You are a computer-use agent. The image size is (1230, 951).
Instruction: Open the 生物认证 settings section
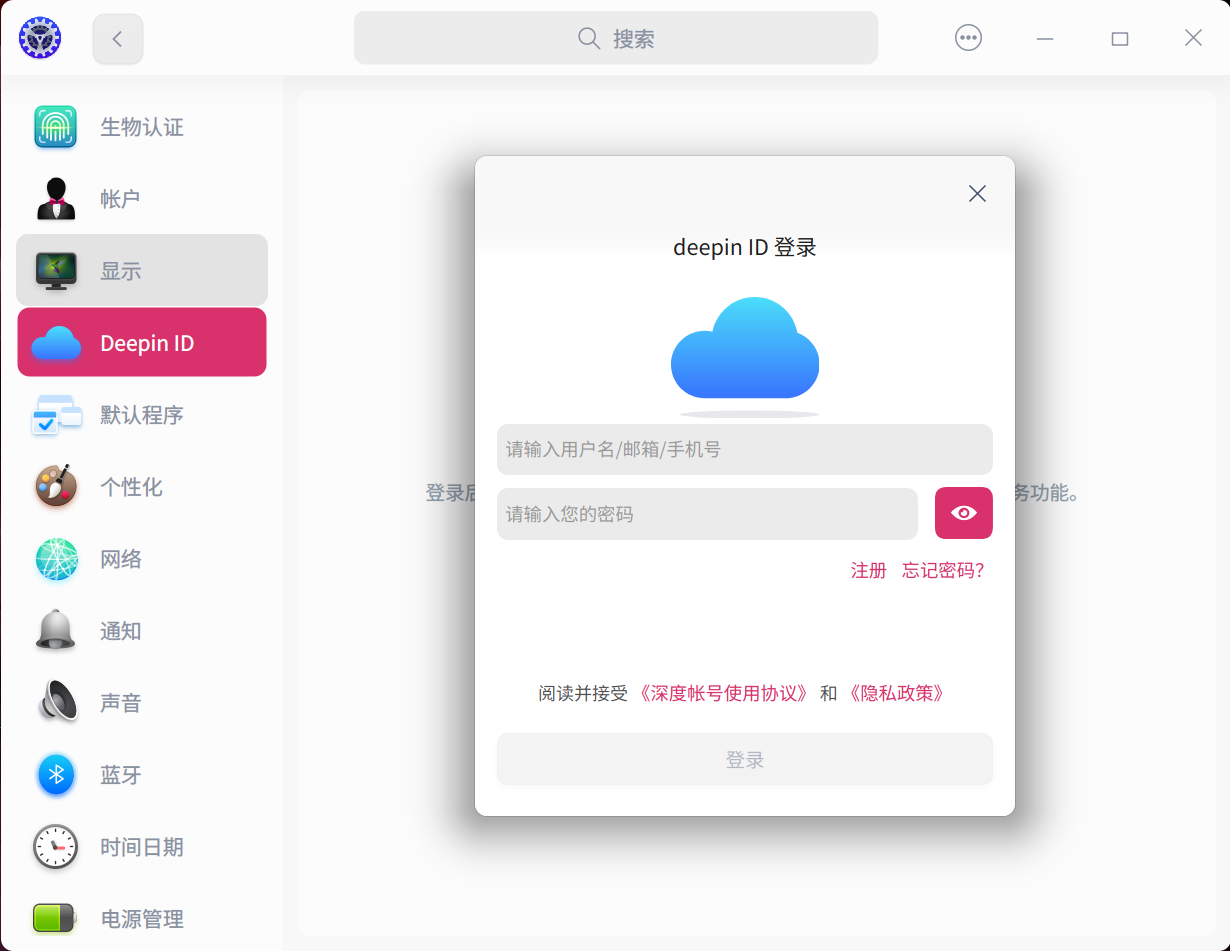pos(142,127)
